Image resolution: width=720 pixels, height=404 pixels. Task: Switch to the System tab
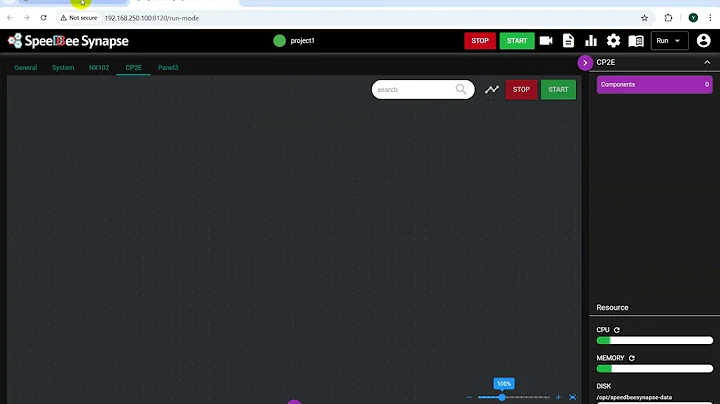[63, 67]
